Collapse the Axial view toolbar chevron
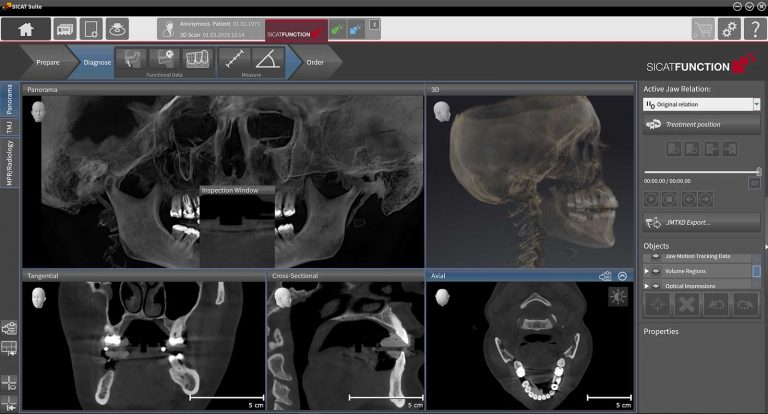Viewport: 768px width, 414px height. 623,275
